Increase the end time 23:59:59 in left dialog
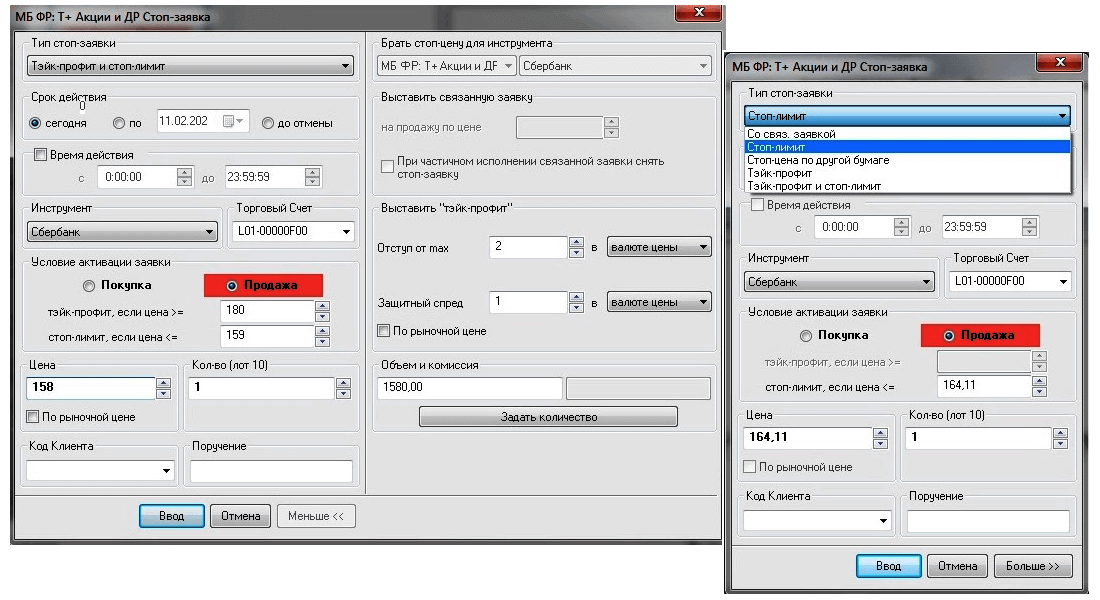The image size is (1100, 600). click(313, 172)
